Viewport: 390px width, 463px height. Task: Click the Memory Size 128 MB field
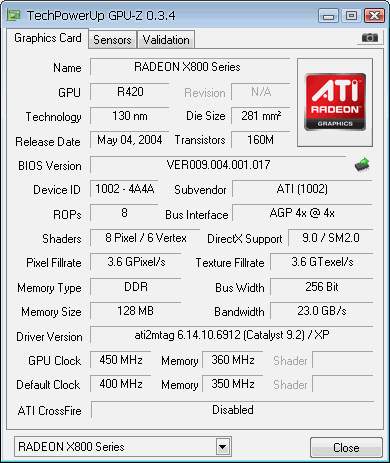coord(136,311)
